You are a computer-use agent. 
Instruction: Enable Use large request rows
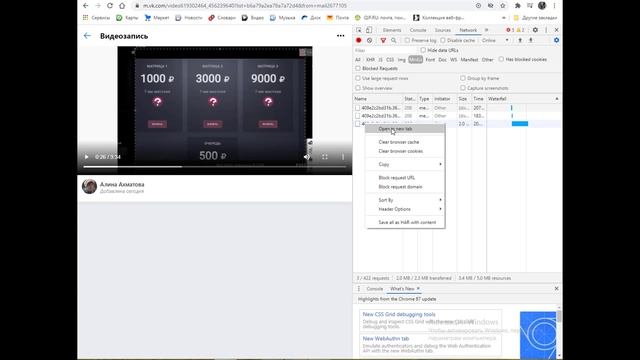[358, 78]
